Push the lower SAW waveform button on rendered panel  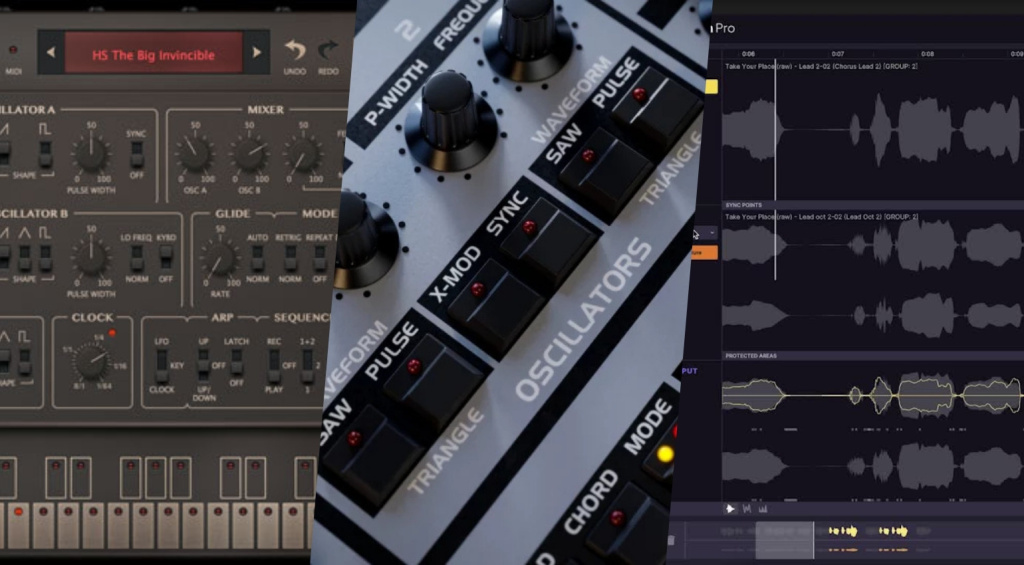coord(374,457)
